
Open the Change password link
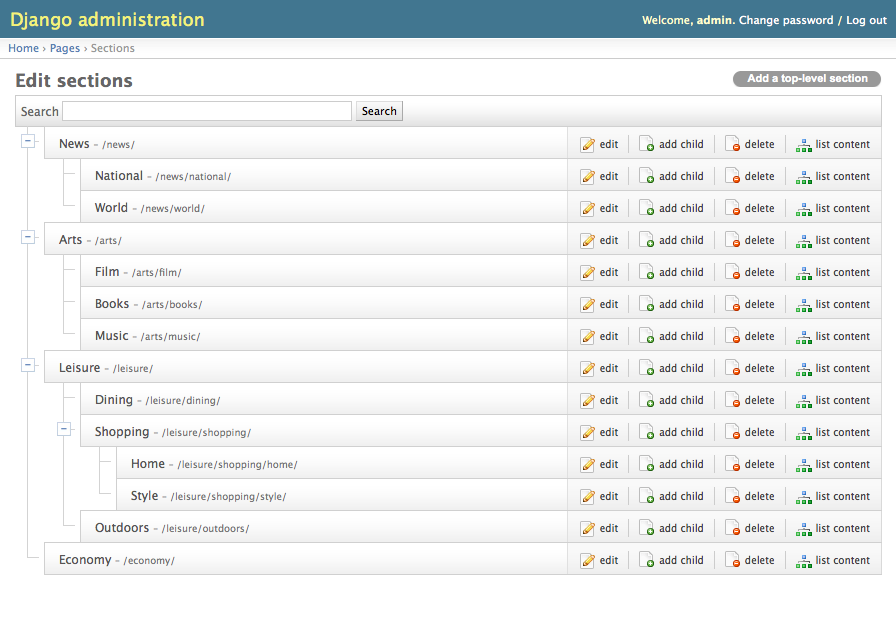tap(785, 20)
